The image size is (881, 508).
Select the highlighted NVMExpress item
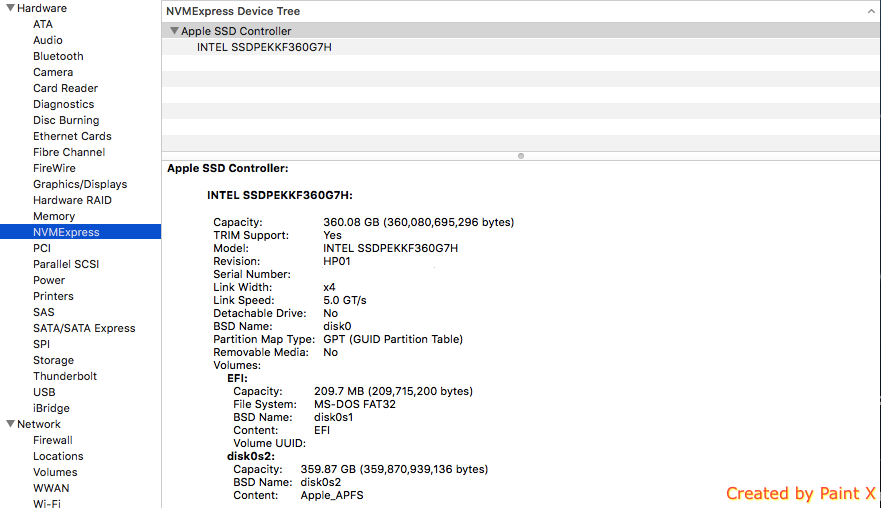[80, 232]
